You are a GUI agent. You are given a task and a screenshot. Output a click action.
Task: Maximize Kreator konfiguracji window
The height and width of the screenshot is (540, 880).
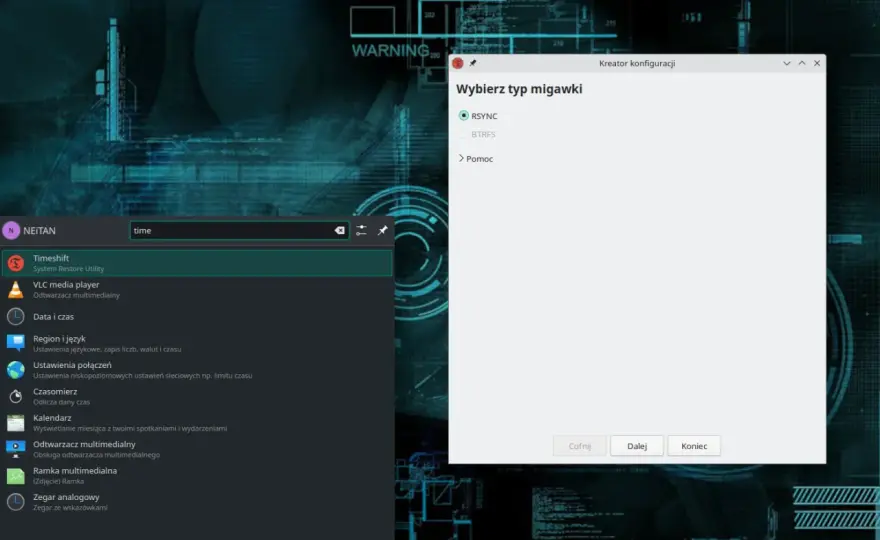pyautogui.click(x=802, y=63)
